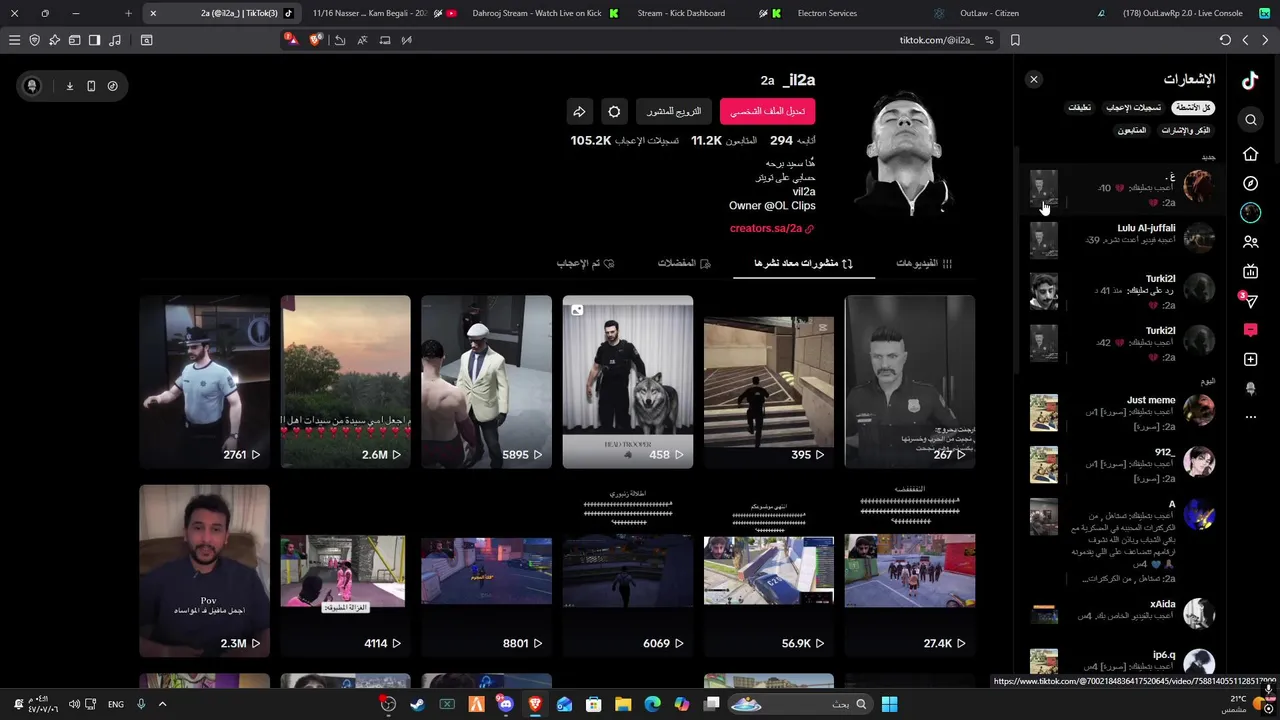Bookmark this page
This screenshot has width=1280, height=720.
[1015, 40]
